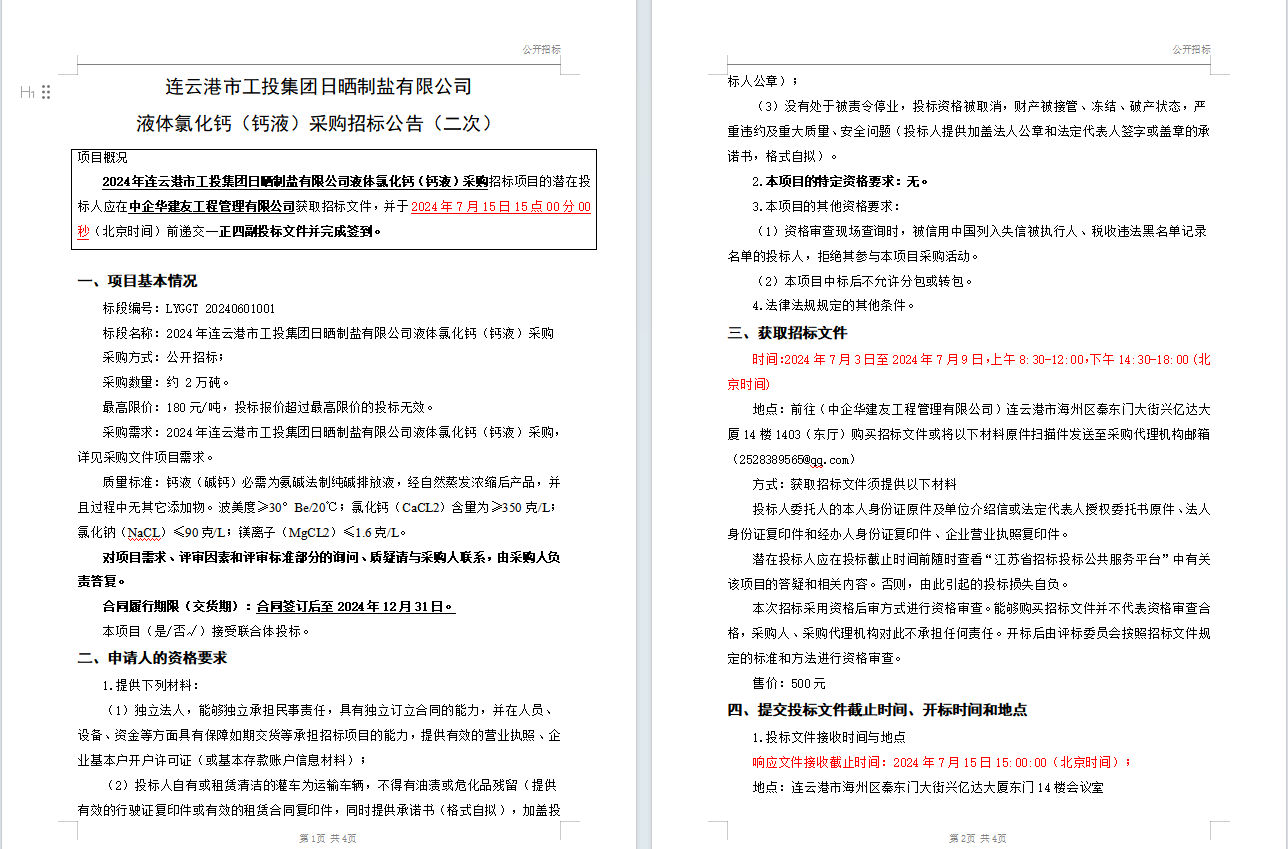Click the H1 heading style indicator icon
Screen dimensions: 1288x849
point(27,92)
